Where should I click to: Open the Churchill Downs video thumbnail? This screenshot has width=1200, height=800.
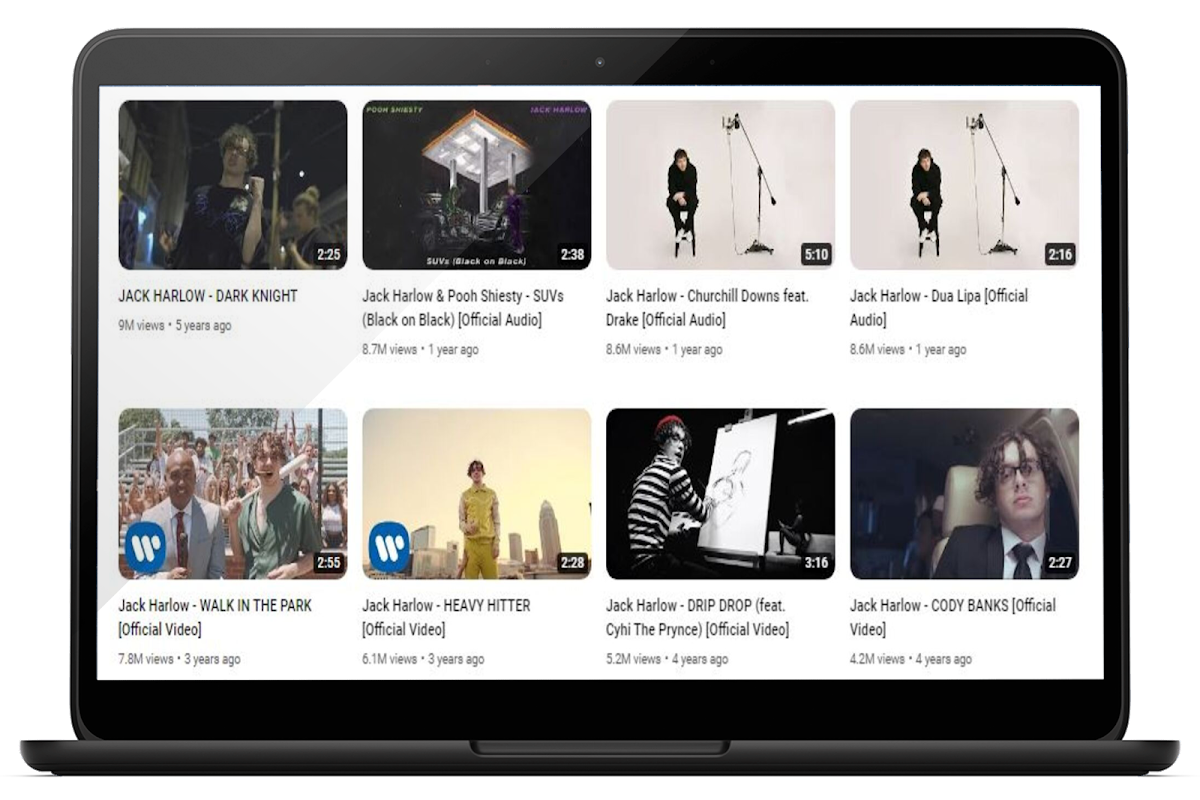click(x=720, y=185)
